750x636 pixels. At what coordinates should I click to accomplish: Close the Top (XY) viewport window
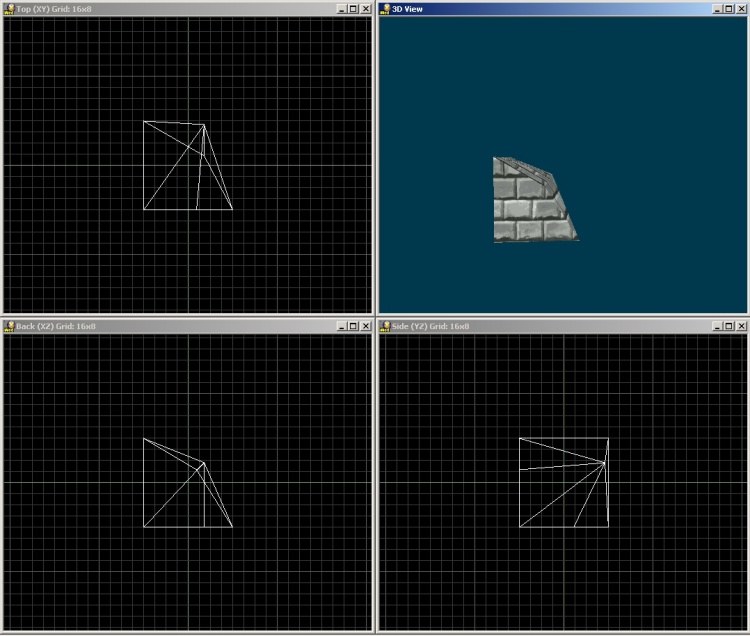[x=366, y=8]
